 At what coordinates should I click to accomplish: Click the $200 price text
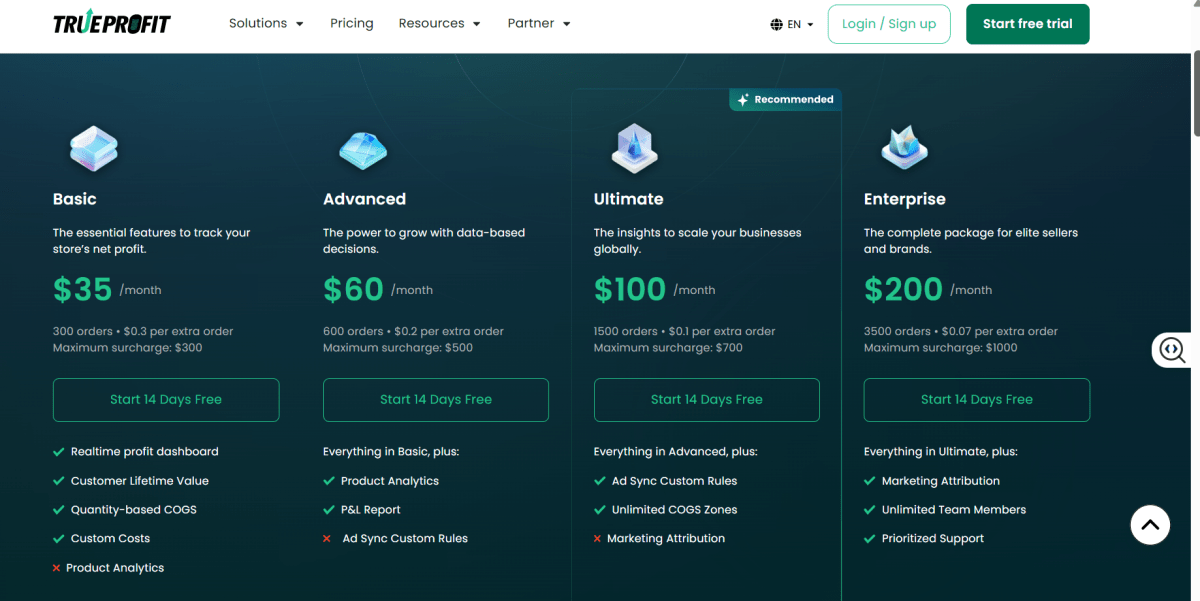(904, 289)
